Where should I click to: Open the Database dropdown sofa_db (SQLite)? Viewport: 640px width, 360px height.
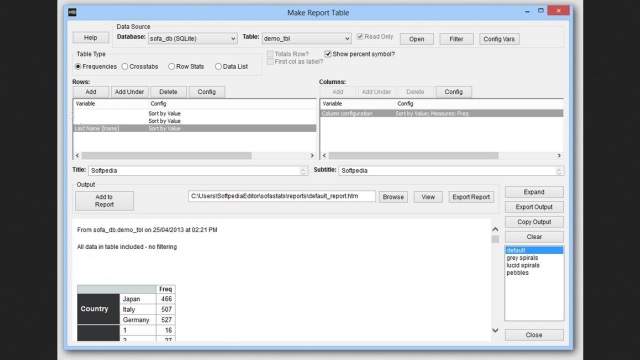click(x=193, y=38)
